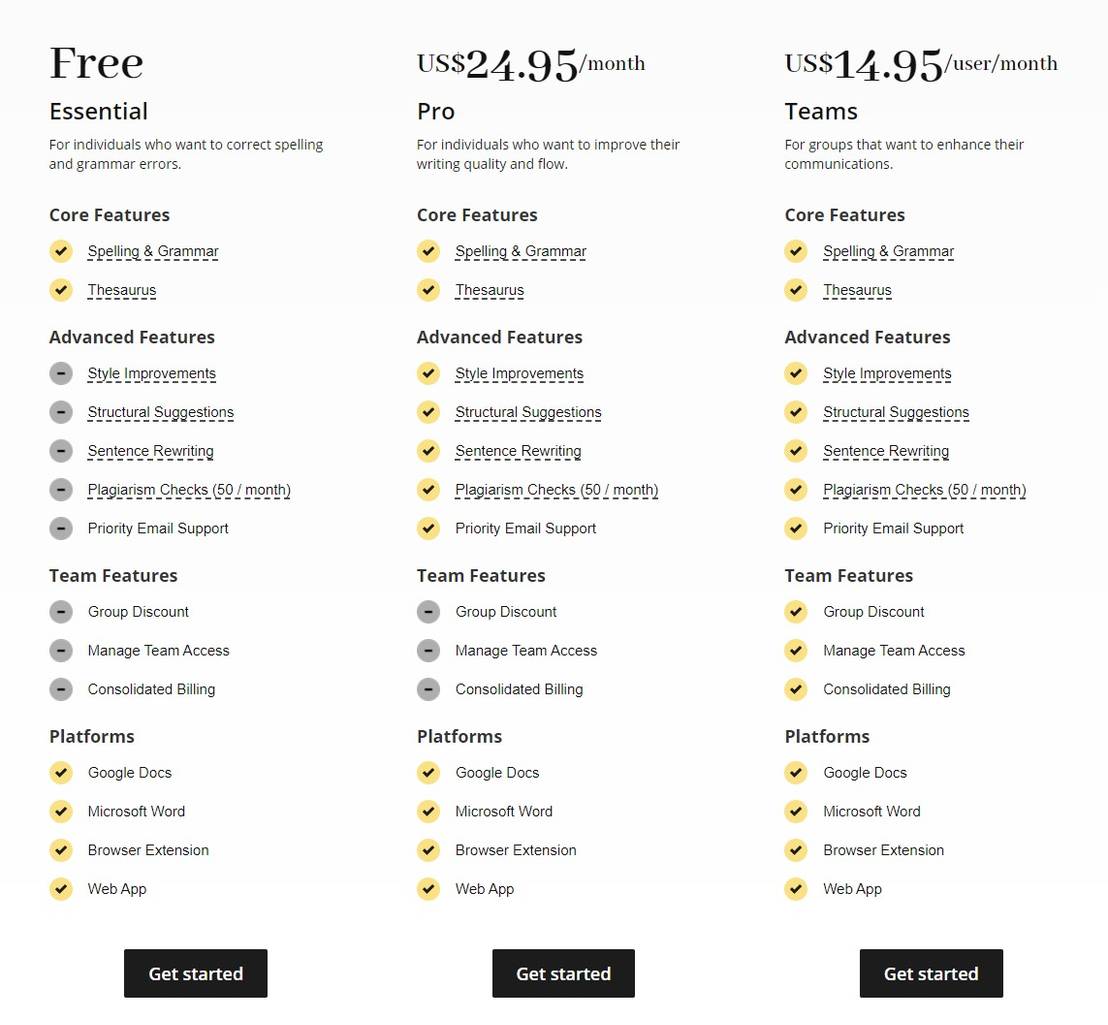
Task: Choose Get started for the Teams plan
Action: coord(931,973)
